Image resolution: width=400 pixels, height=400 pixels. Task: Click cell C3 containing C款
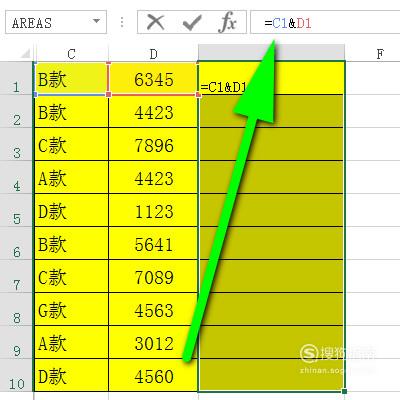pos(71,144)
